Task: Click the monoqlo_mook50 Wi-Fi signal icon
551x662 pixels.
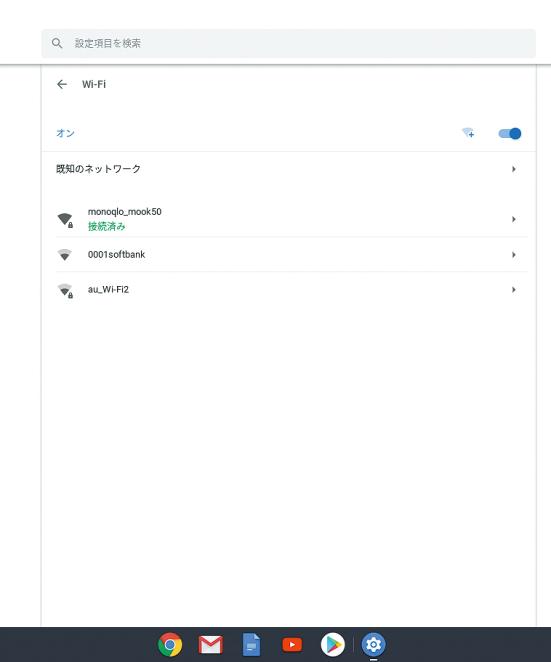Action: pyautogui.click(x=65, y=220)
